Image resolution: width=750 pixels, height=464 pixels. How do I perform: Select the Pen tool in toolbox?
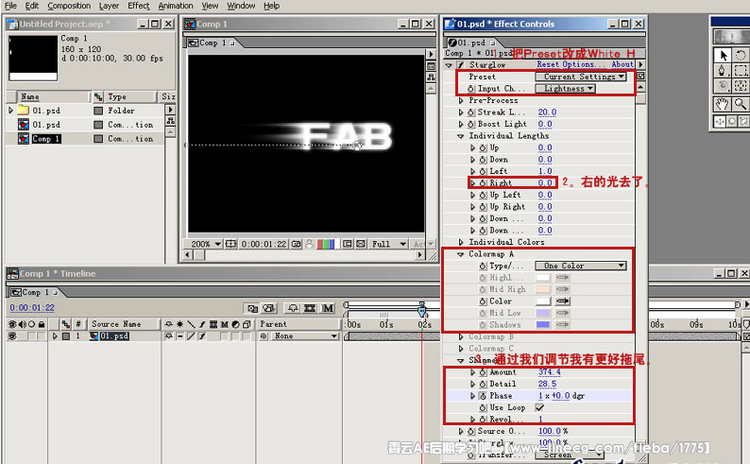(723, 71)
